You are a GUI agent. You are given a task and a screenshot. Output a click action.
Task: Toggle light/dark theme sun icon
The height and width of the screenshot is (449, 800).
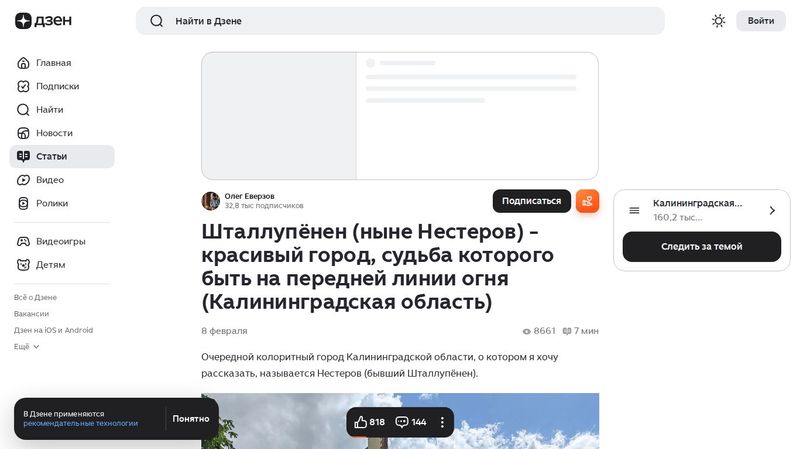[718, 21]
